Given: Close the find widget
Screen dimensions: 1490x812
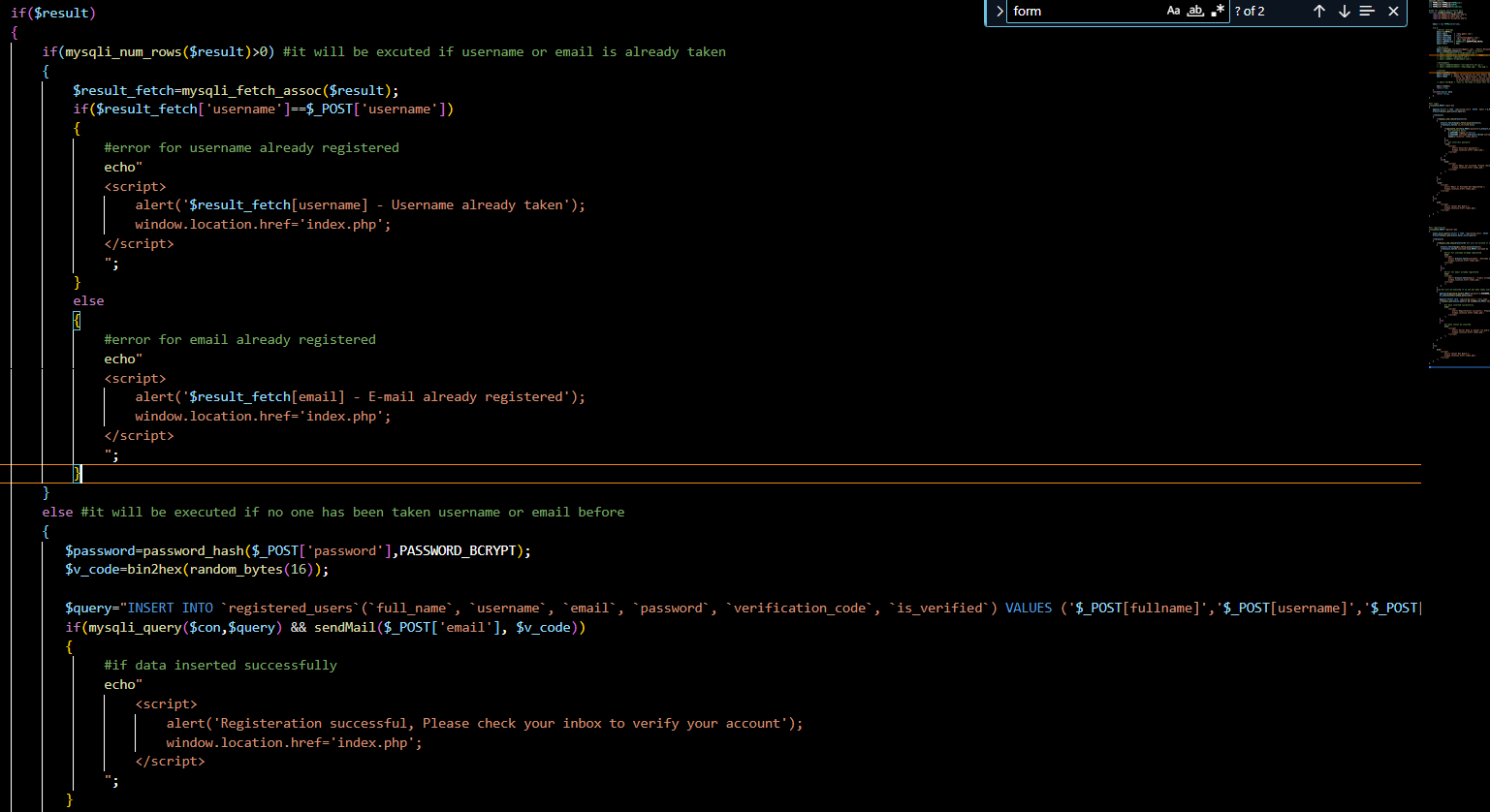Looking at the screenshot, I should coord(1393,12).
